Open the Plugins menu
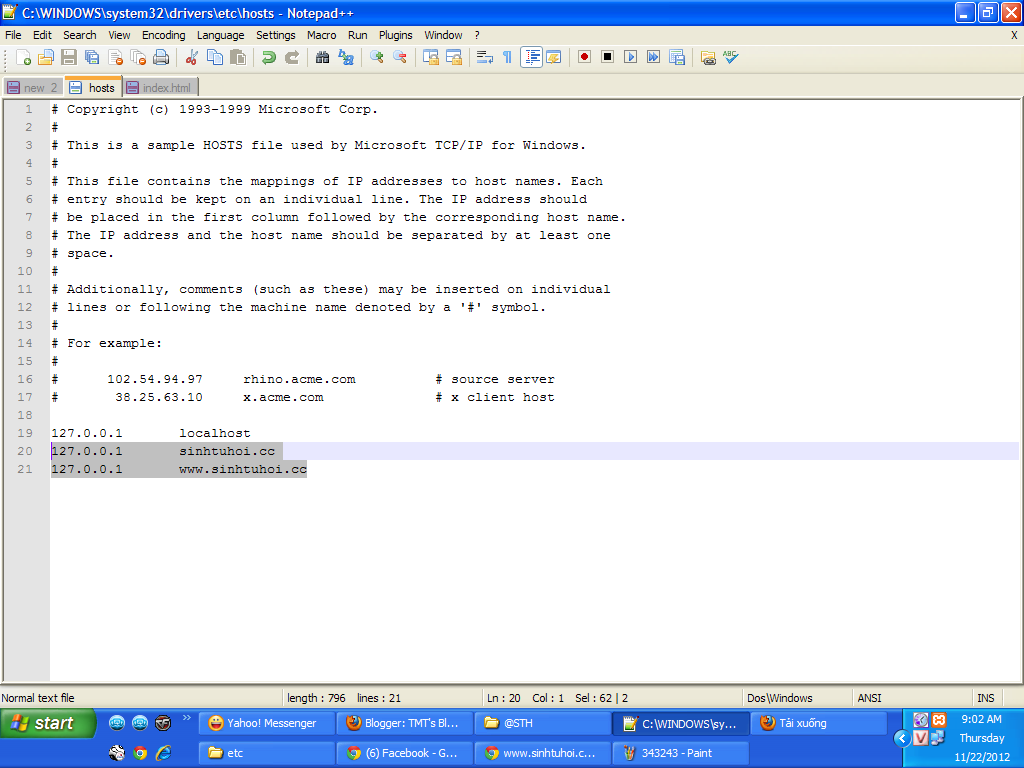1024x768 pixels. click(x=396, y=35)
